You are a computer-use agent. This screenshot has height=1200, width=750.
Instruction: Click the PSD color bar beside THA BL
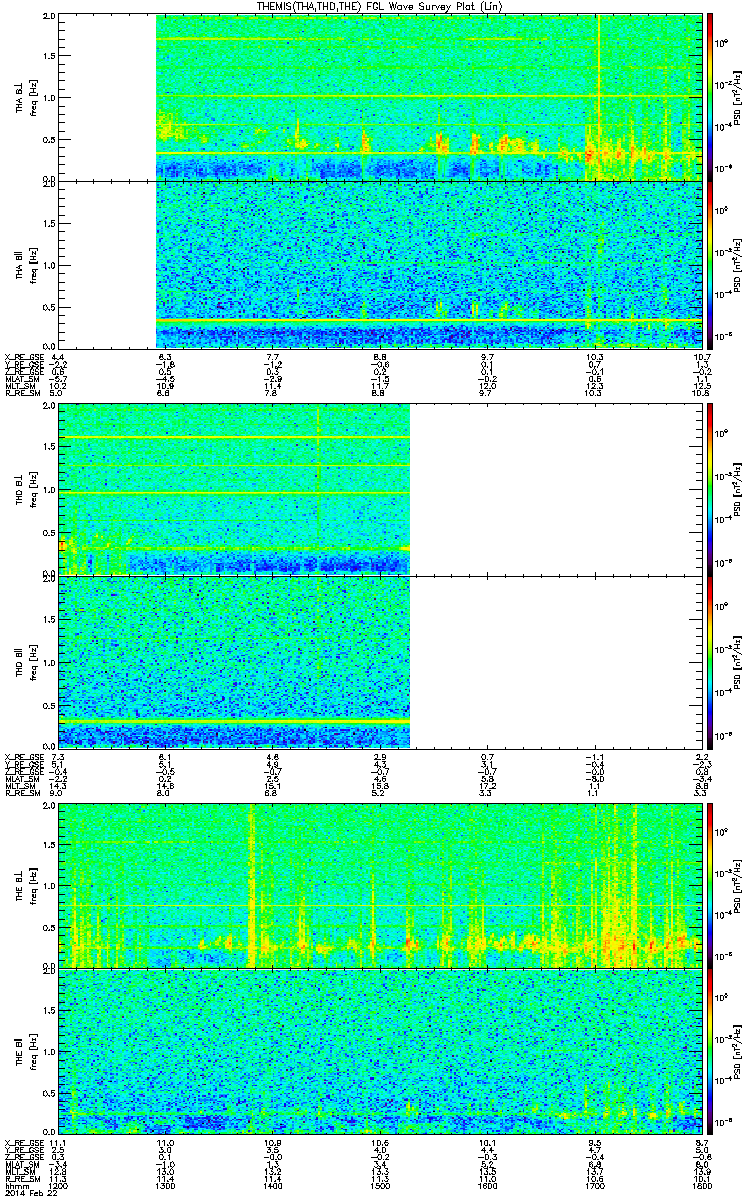point(709,97)
